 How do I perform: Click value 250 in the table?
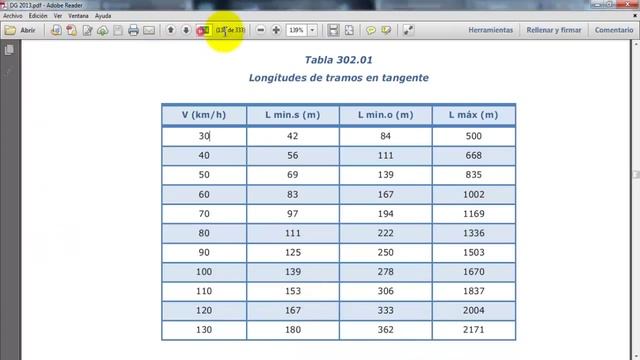tap(386, 252)
